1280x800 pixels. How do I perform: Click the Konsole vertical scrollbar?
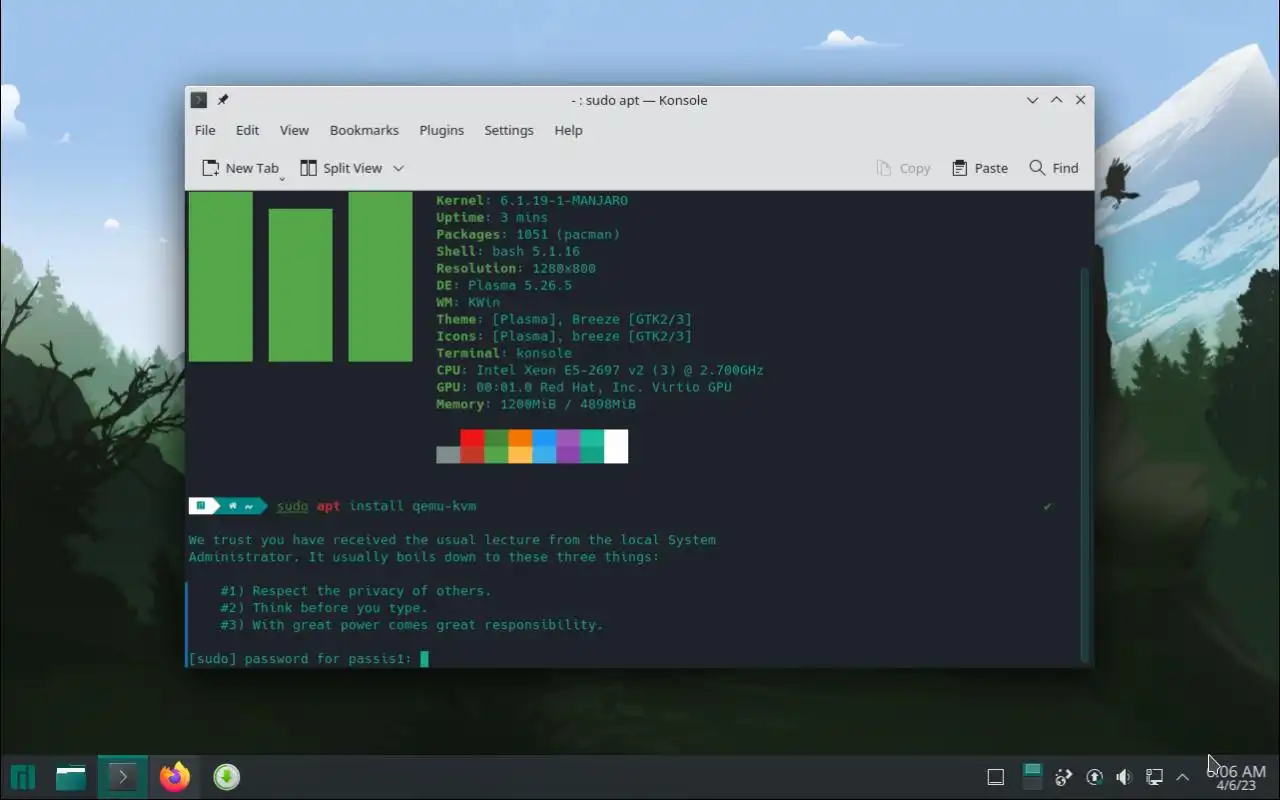[x=1084, y=464]
